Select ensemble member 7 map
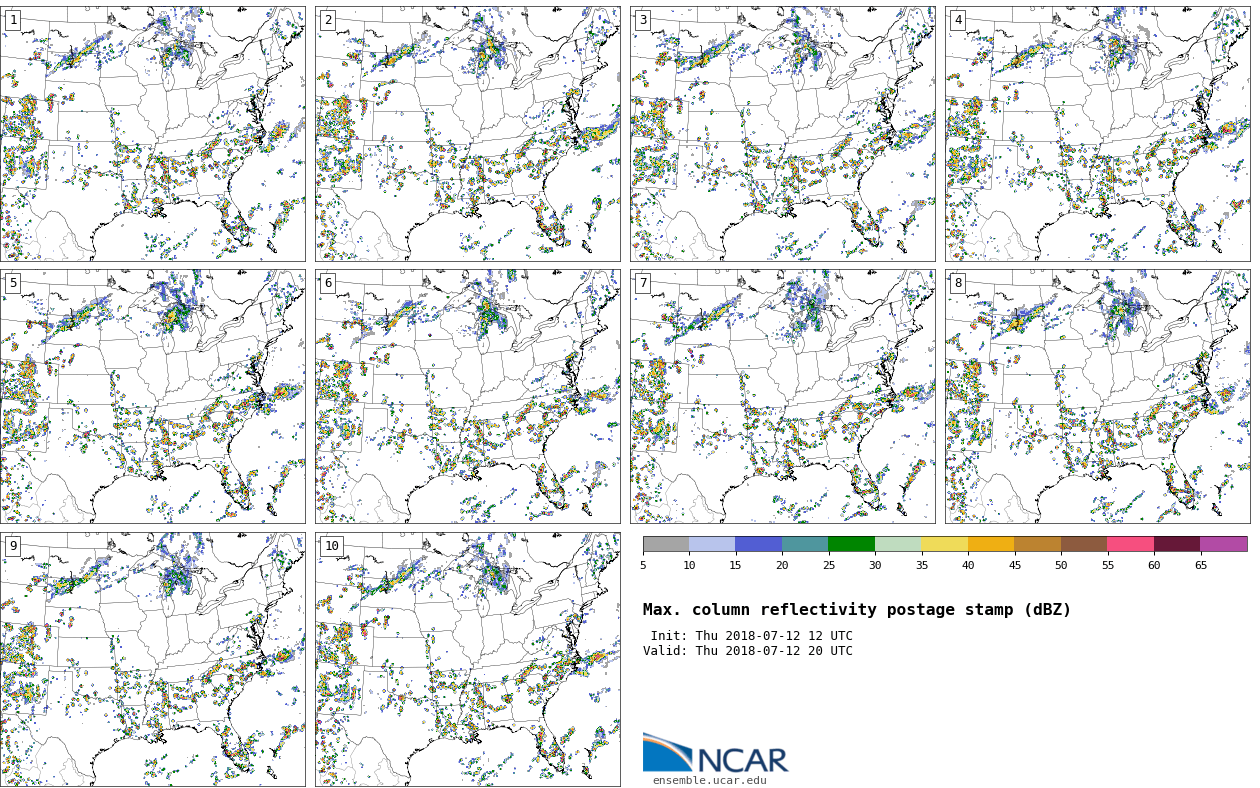 click(783, 396)
